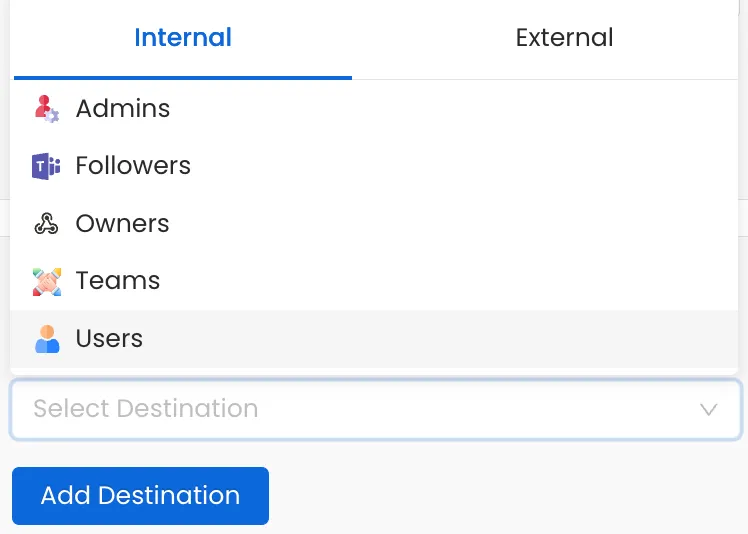Click the Admins person-with-gear icon
This screenshot has width=748, height=534.
(46, 108)
